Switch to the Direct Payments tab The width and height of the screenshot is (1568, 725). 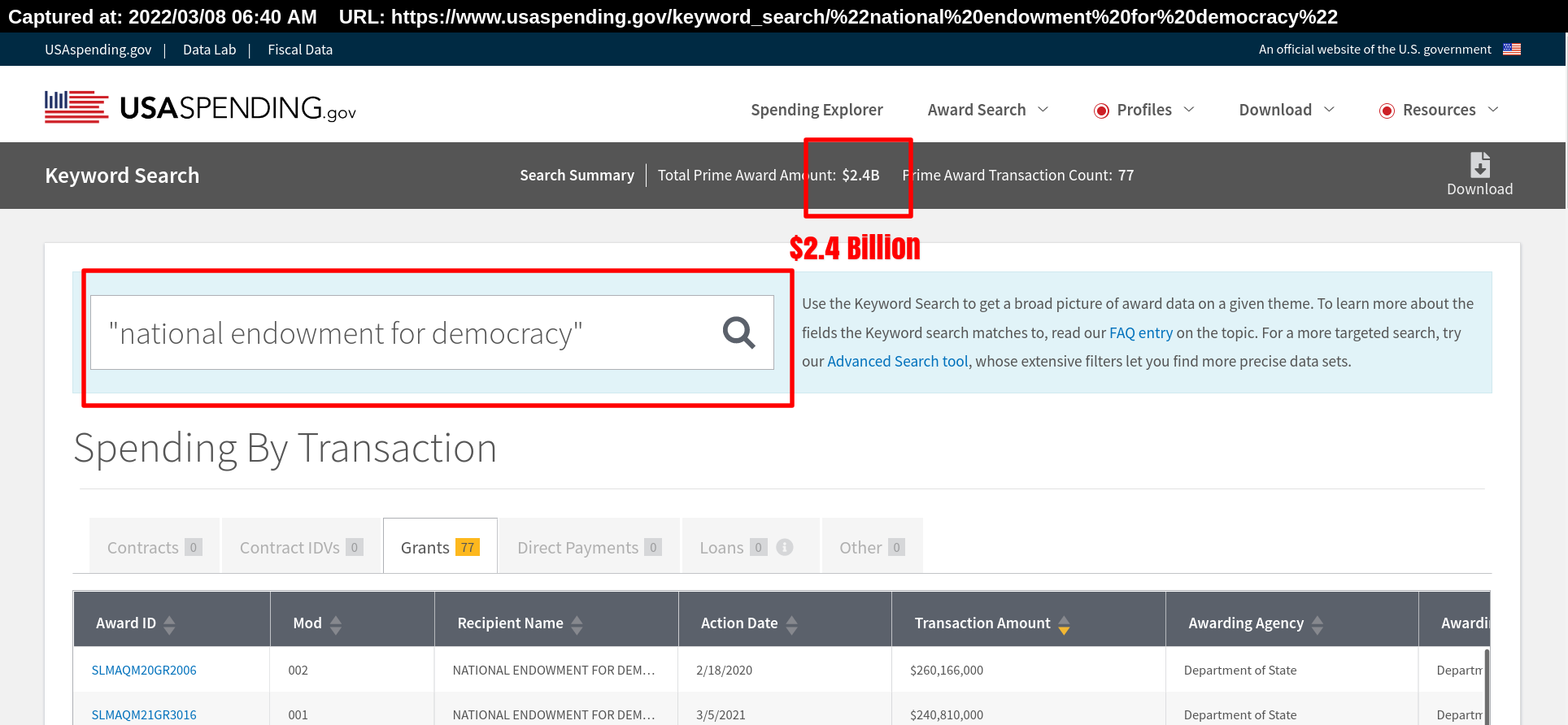tap(590, 546)
